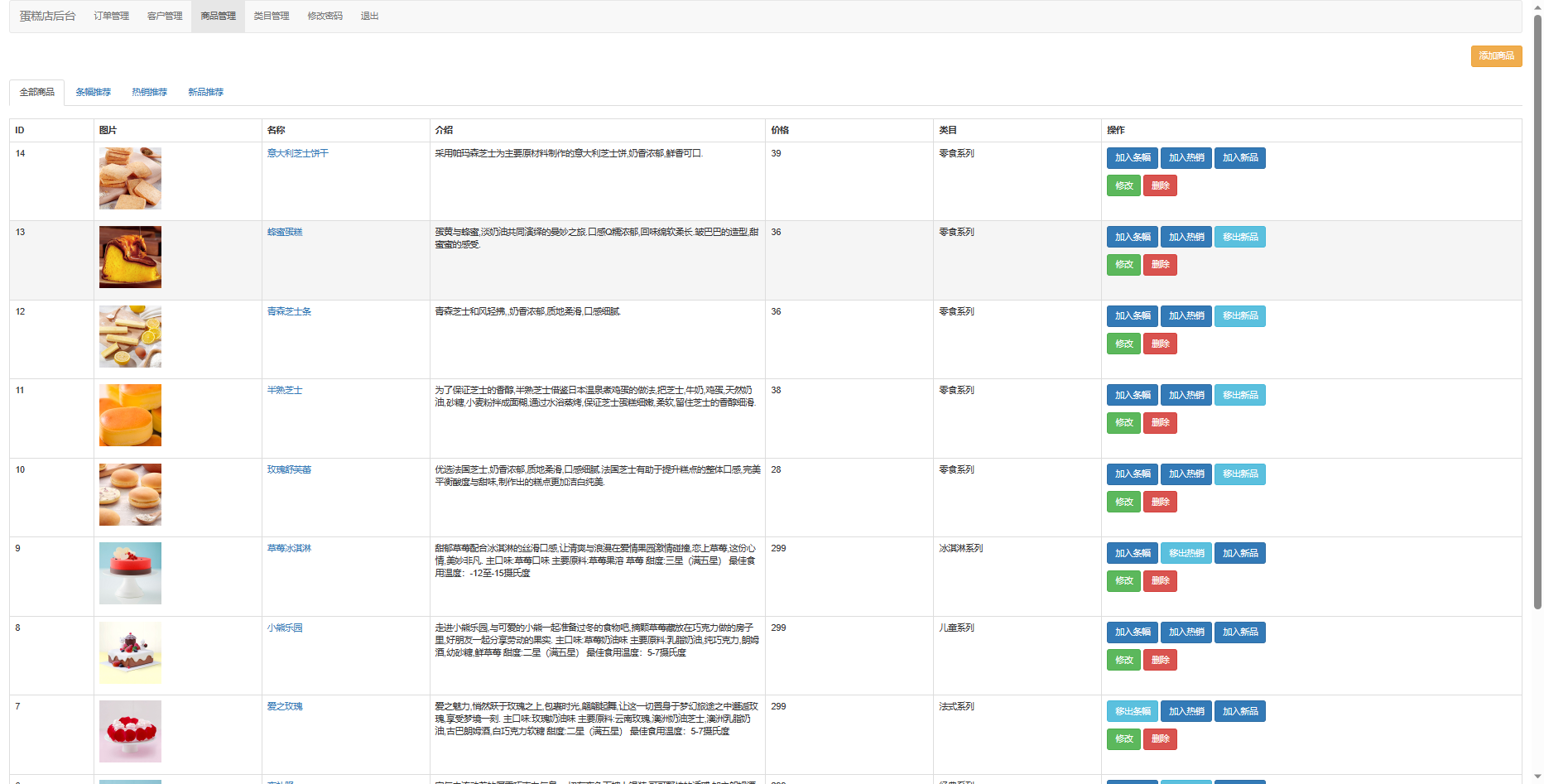1544x784 pixels.
Task: Add 意大利芝士饼干 to 新品 with 加入新品
Action: (x=1239, y=157)
